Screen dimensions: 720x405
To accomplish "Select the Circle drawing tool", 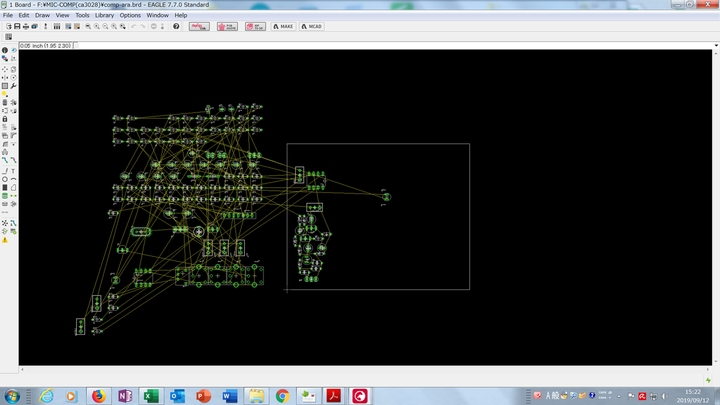I will coord(5,178).
